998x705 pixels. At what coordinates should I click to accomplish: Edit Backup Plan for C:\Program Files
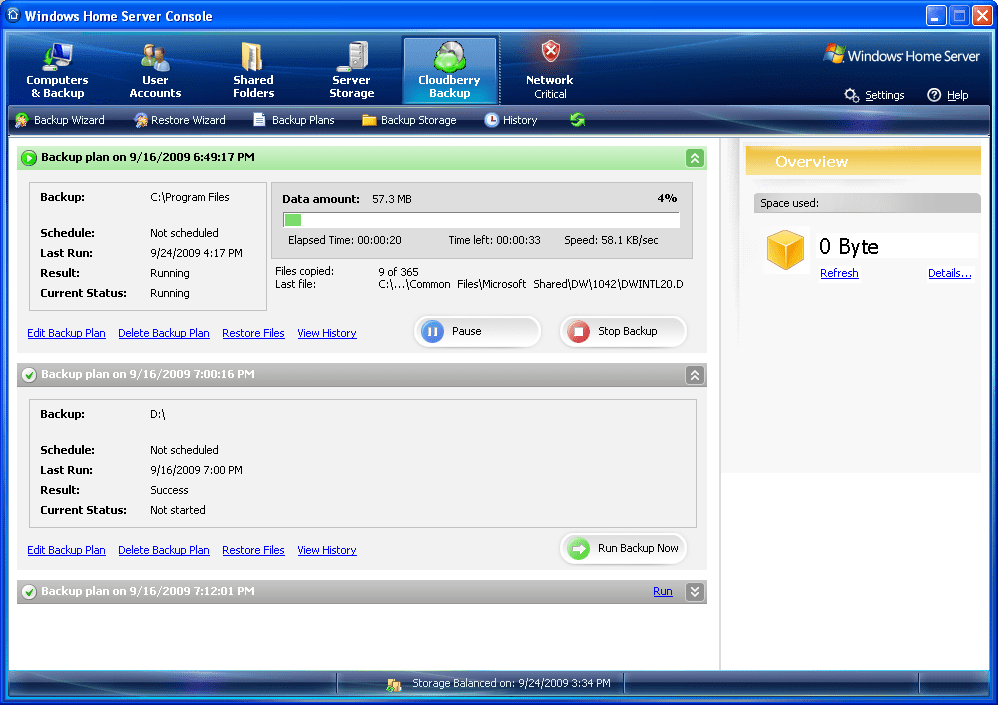[x=66, y=333]
